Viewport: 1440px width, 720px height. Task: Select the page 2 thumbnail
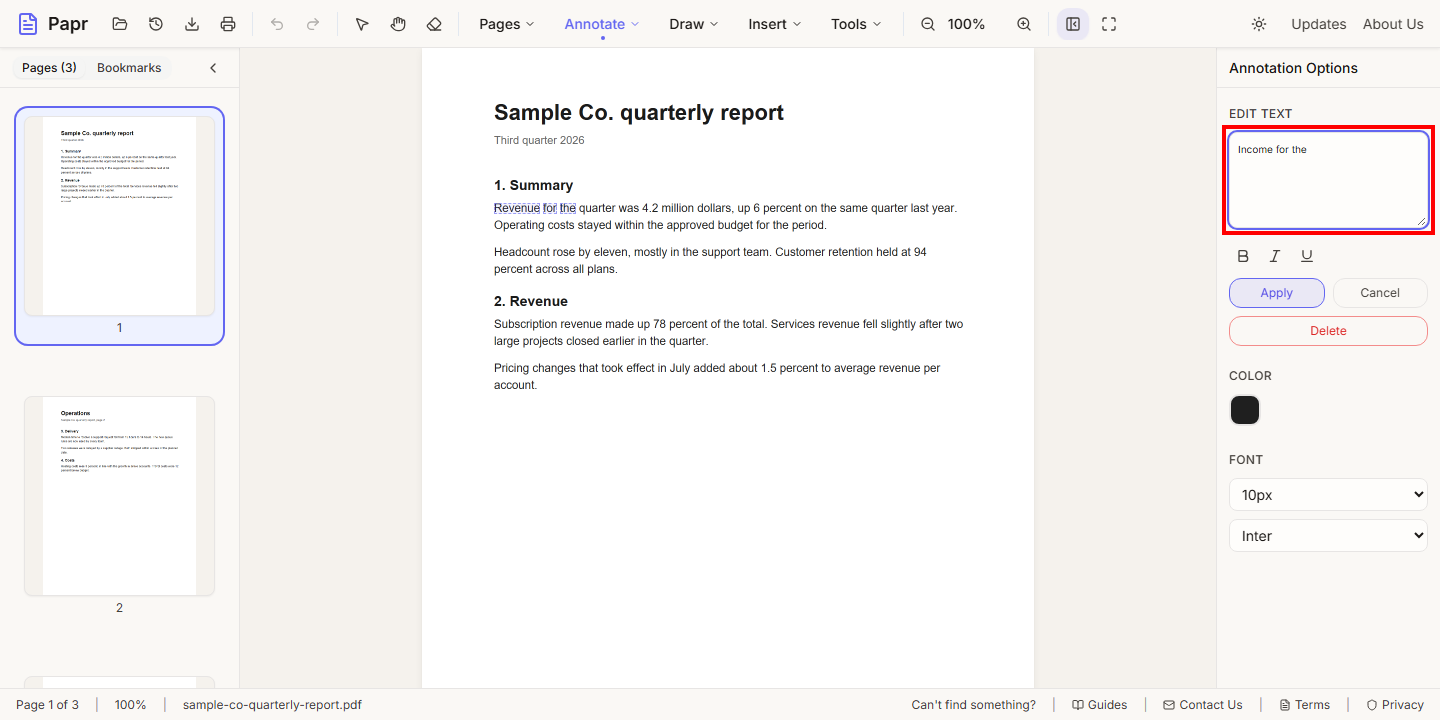(119, 496)
